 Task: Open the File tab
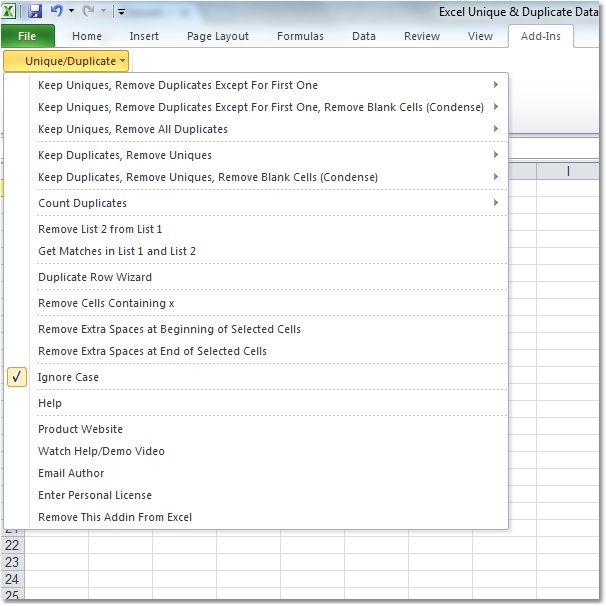tap(27, 36)
